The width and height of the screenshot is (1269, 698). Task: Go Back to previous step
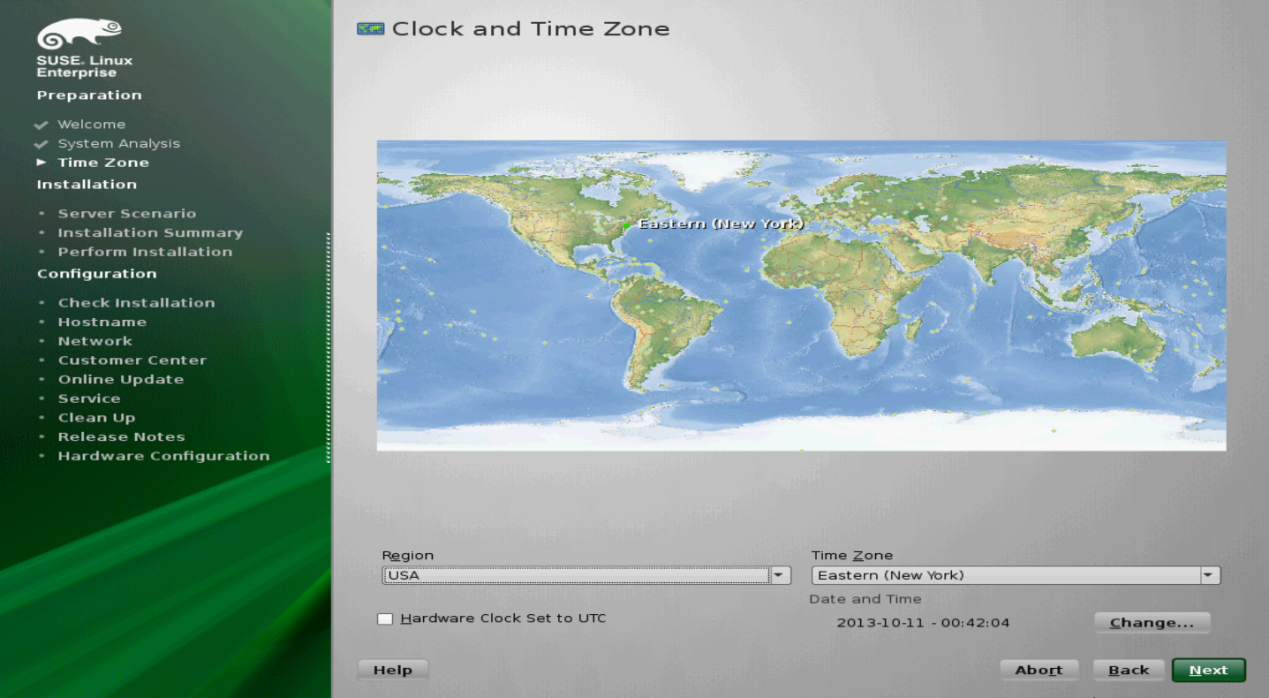pyautogui.click(x=1129, y=670)
